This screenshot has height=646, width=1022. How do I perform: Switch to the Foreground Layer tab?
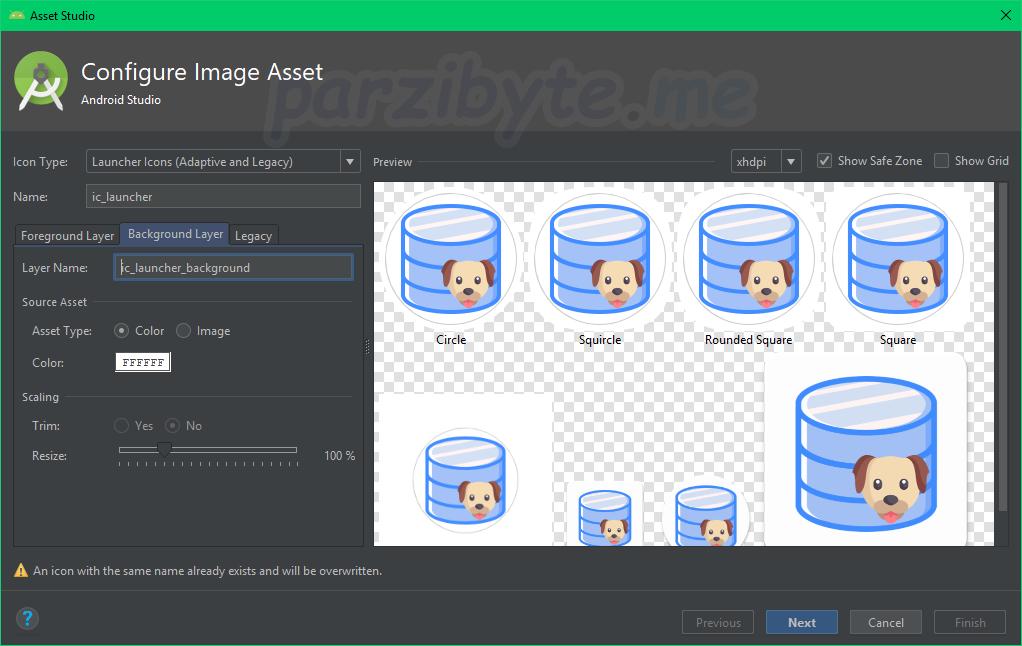(68, 235)
